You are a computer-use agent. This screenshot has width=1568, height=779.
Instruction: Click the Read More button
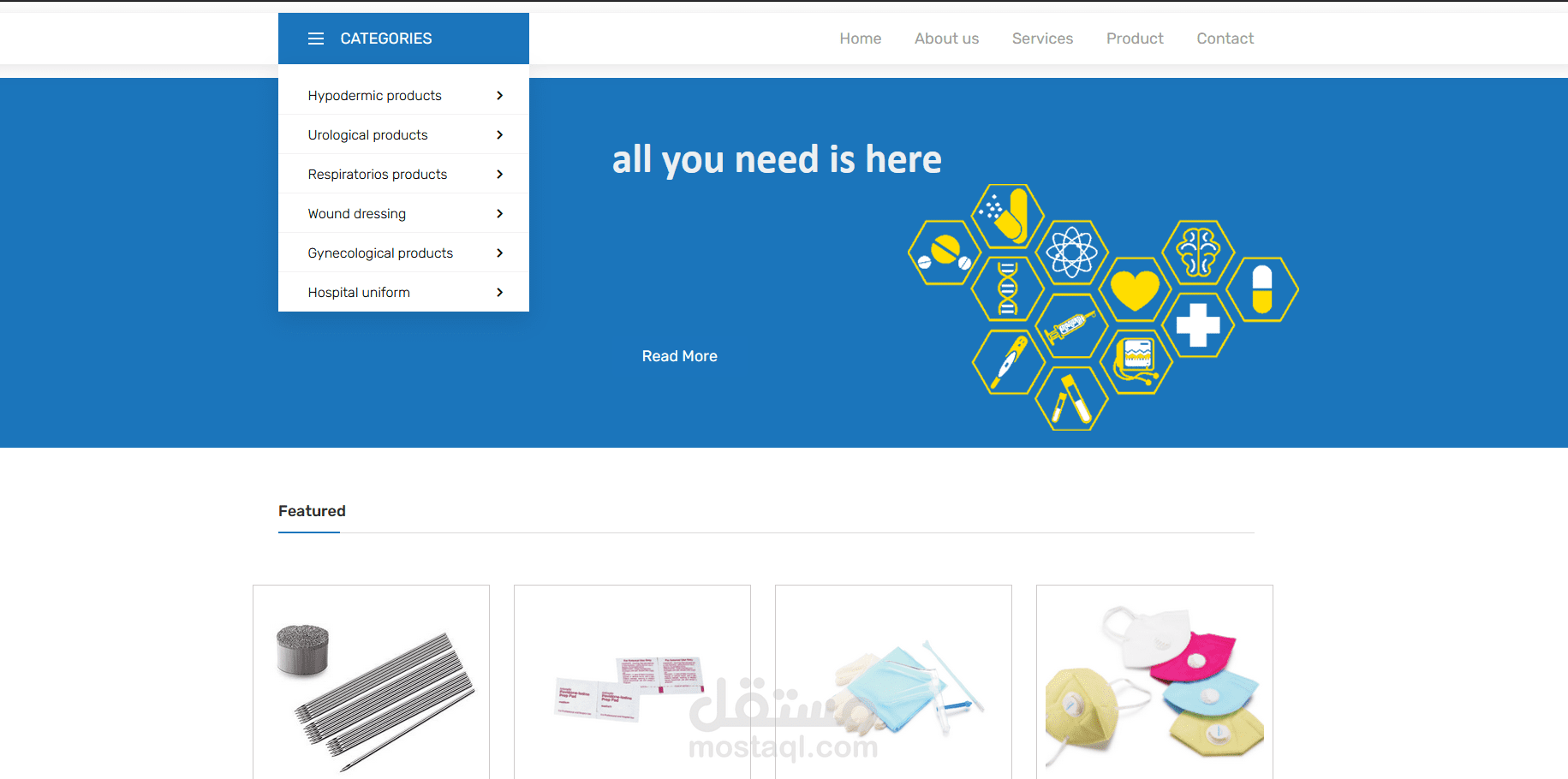coord(679,355)
